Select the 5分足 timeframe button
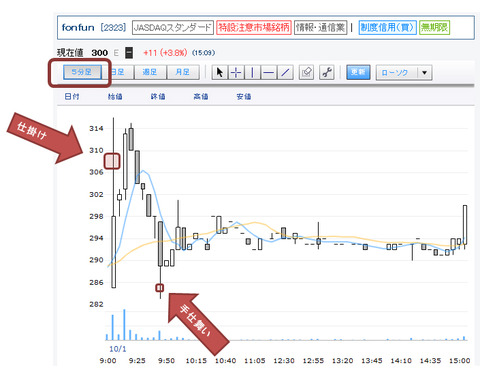 pos(82,72)
